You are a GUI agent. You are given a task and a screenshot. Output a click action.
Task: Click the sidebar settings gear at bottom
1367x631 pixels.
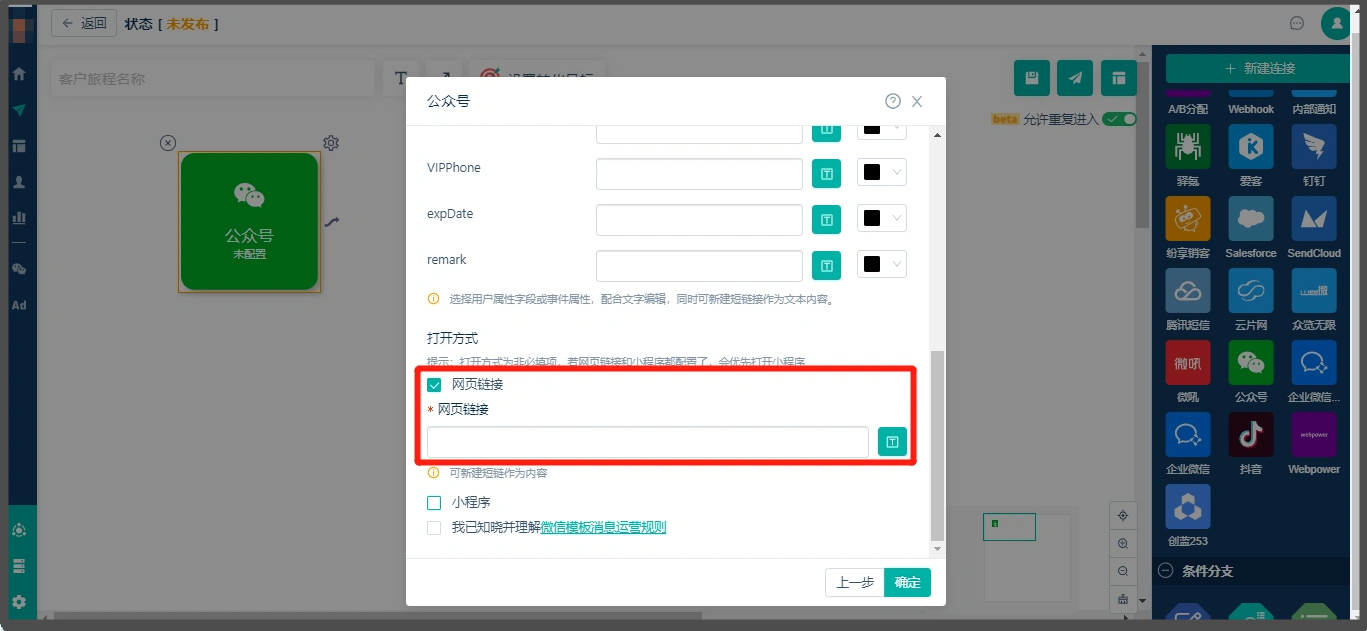[18, 602]
